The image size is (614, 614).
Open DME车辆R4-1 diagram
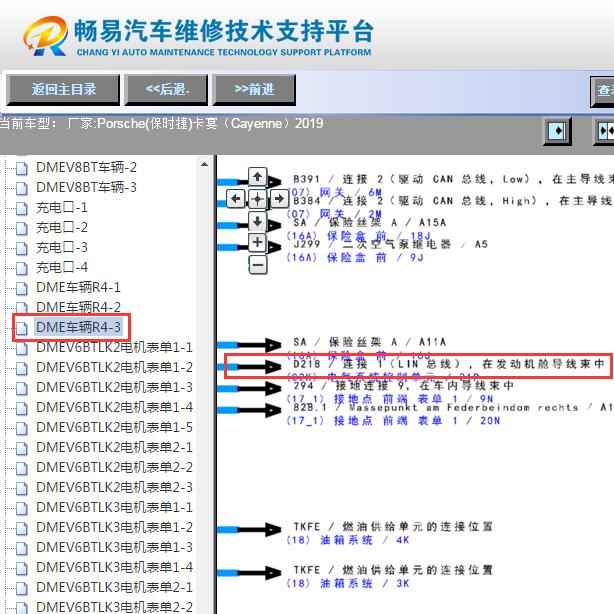pos(78,287)
